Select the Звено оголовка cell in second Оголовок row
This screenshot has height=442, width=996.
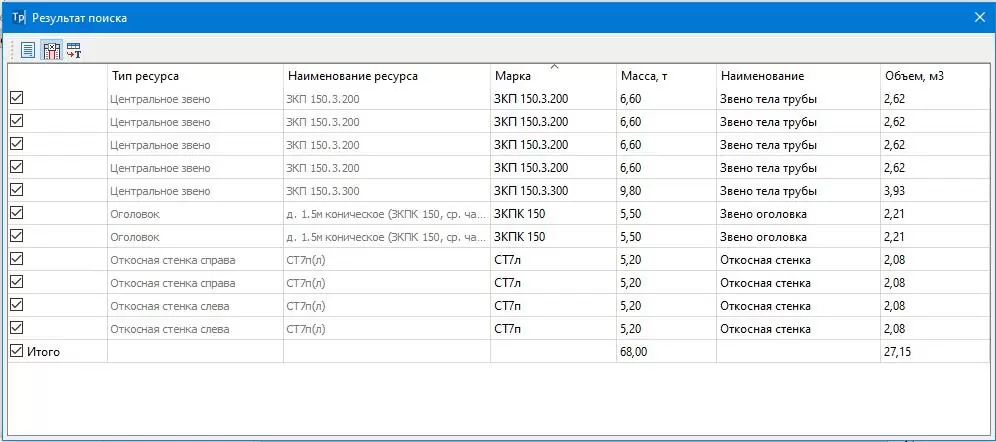point(798,237)
